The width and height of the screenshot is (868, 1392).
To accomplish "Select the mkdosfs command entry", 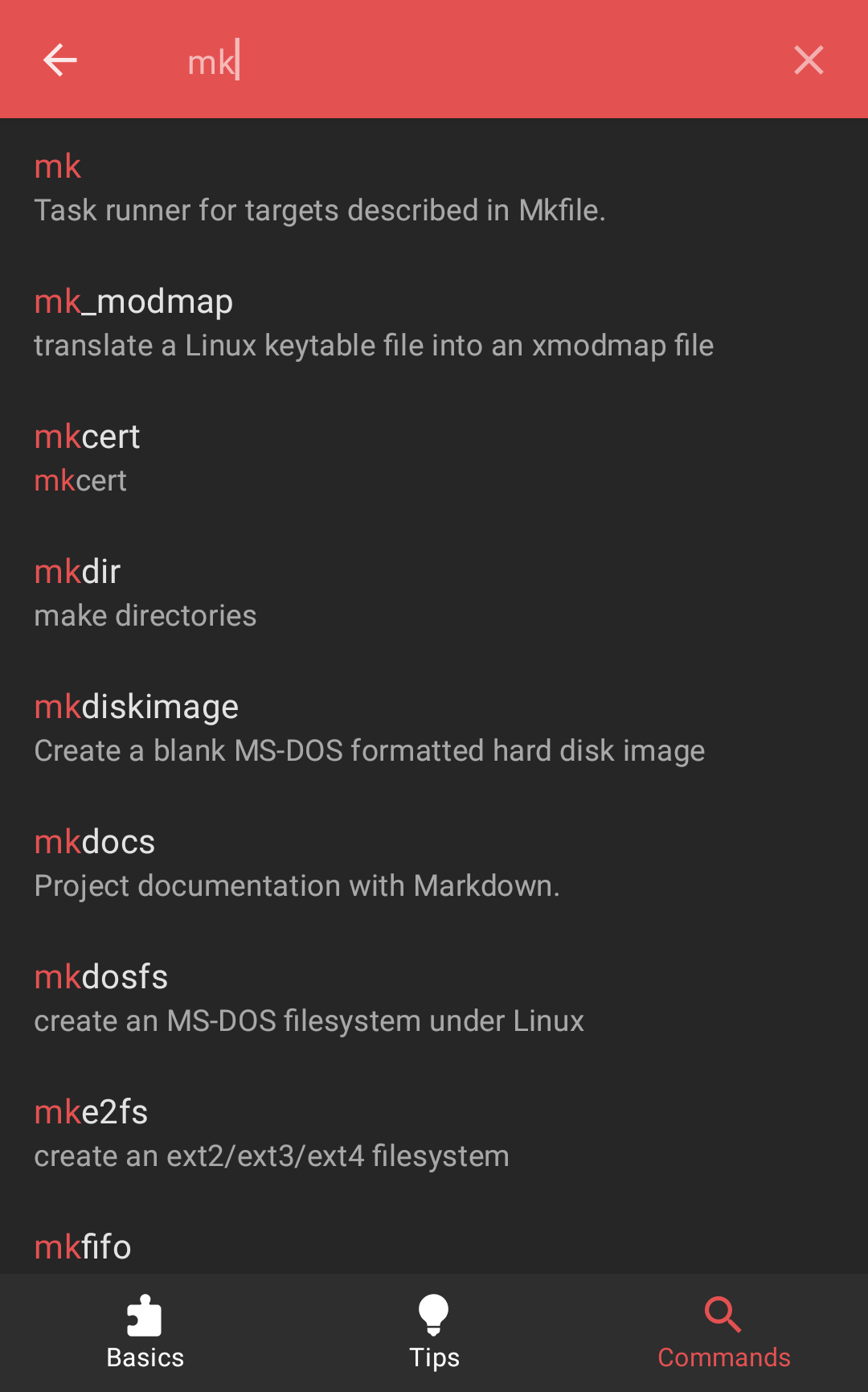I will coord(101,978).
